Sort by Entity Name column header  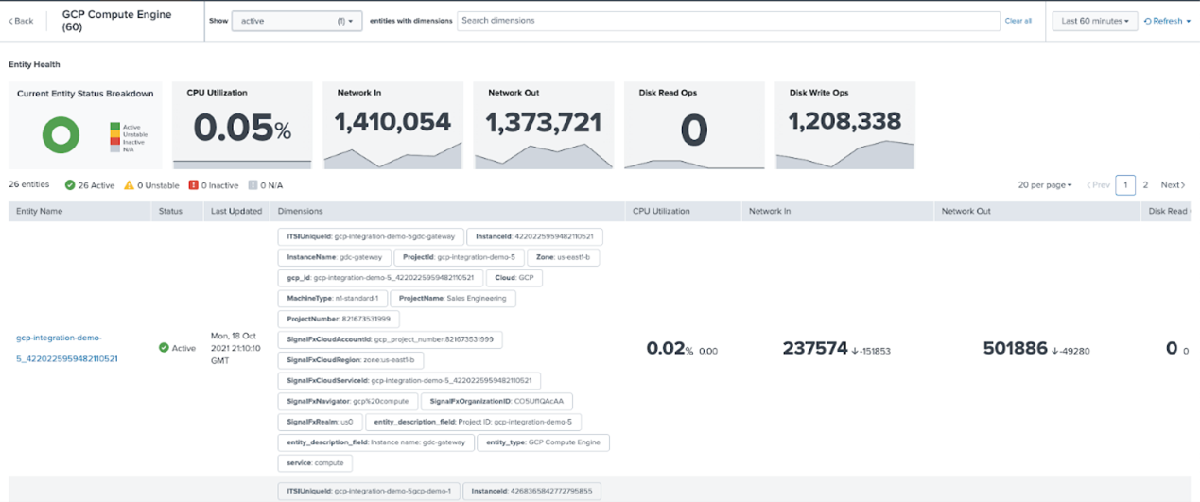[40, 211]
